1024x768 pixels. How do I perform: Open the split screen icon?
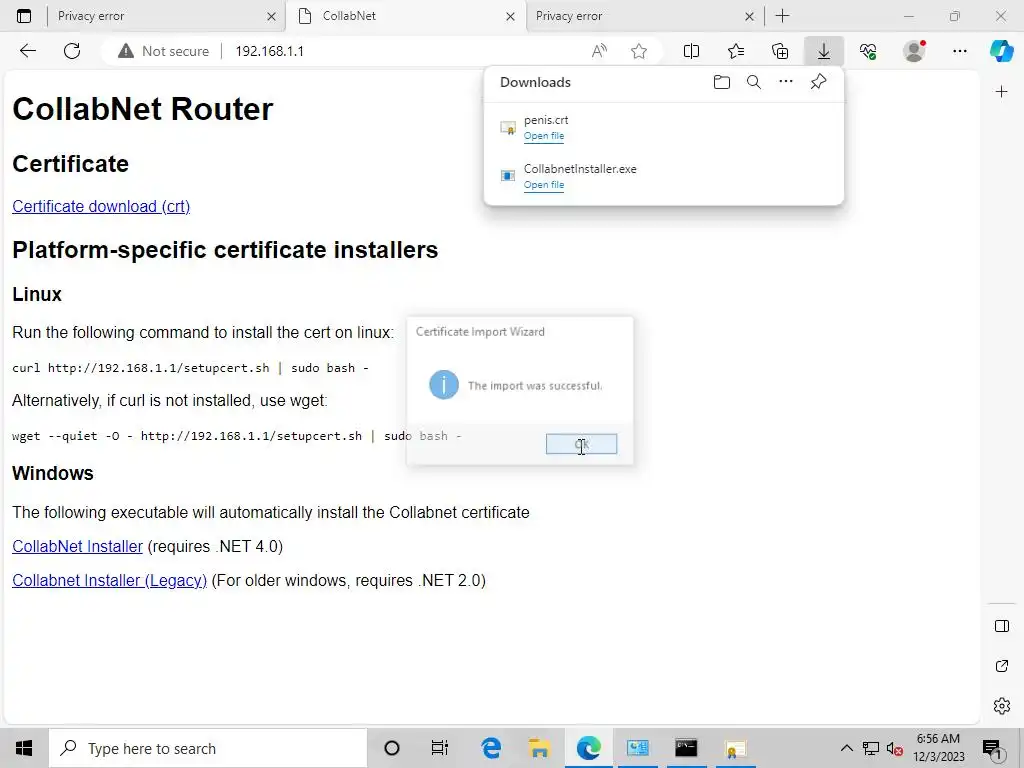691,51
